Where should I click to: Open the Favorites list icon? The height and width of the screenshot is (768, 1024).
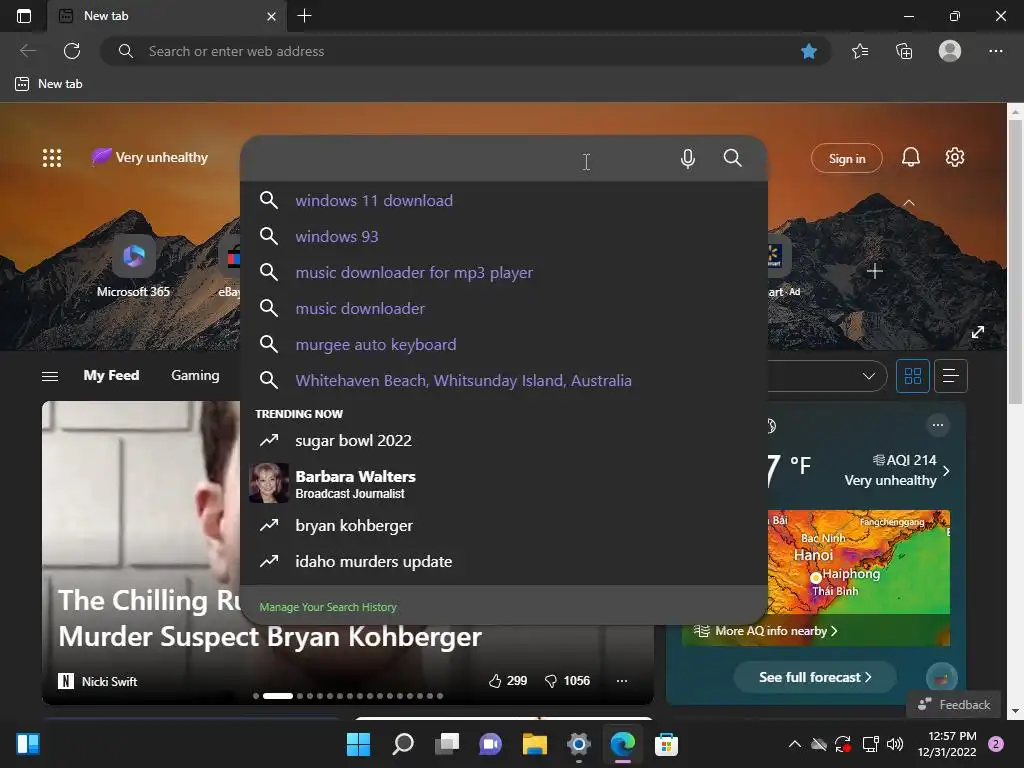(x=859, y=51)
